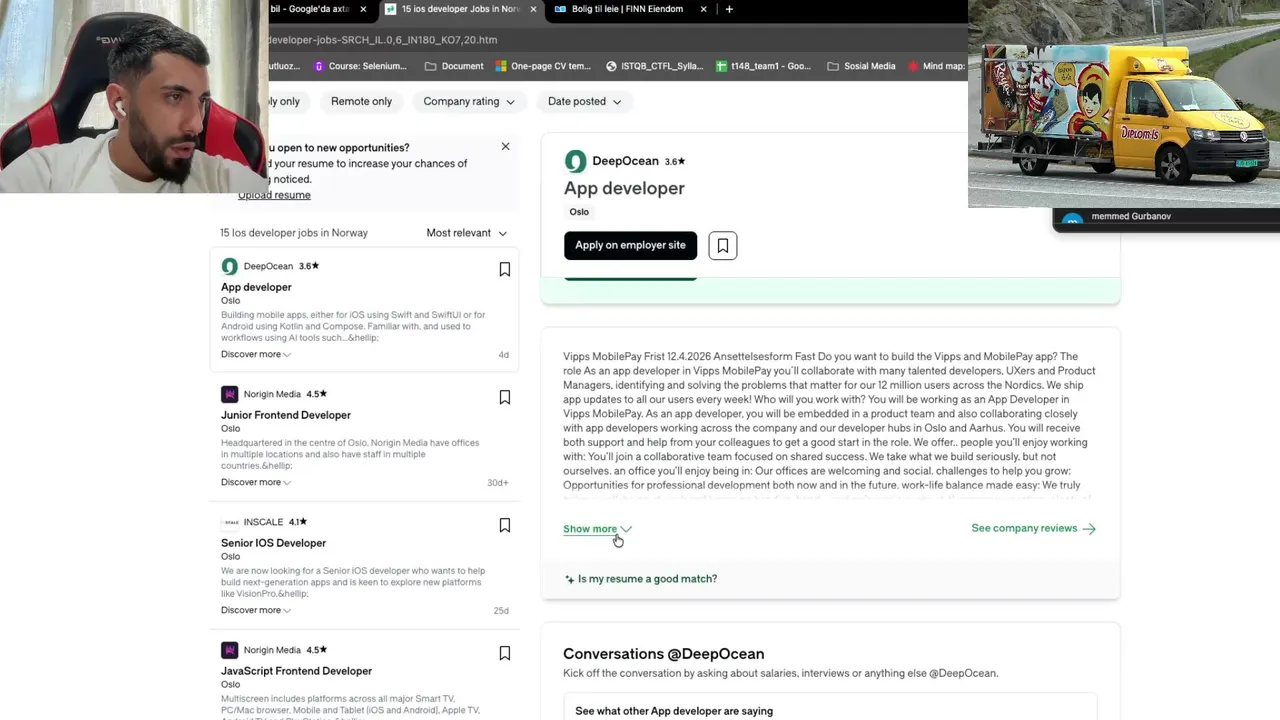
Task: Close the FINN Eiendom tab
Action: [703, 9]
